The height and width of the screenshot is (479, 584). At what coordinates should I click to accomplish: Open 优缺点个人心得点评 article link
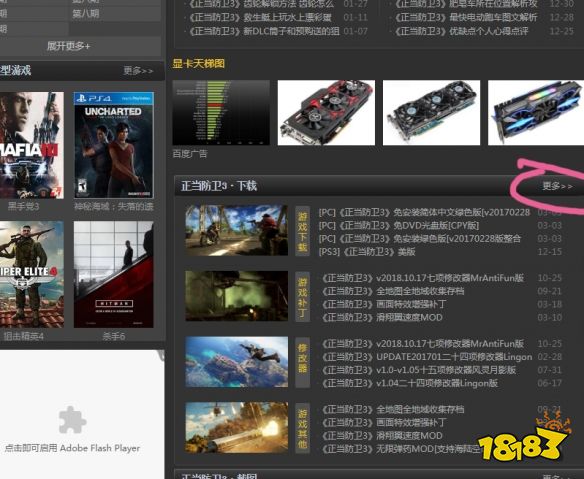(461, 31)
